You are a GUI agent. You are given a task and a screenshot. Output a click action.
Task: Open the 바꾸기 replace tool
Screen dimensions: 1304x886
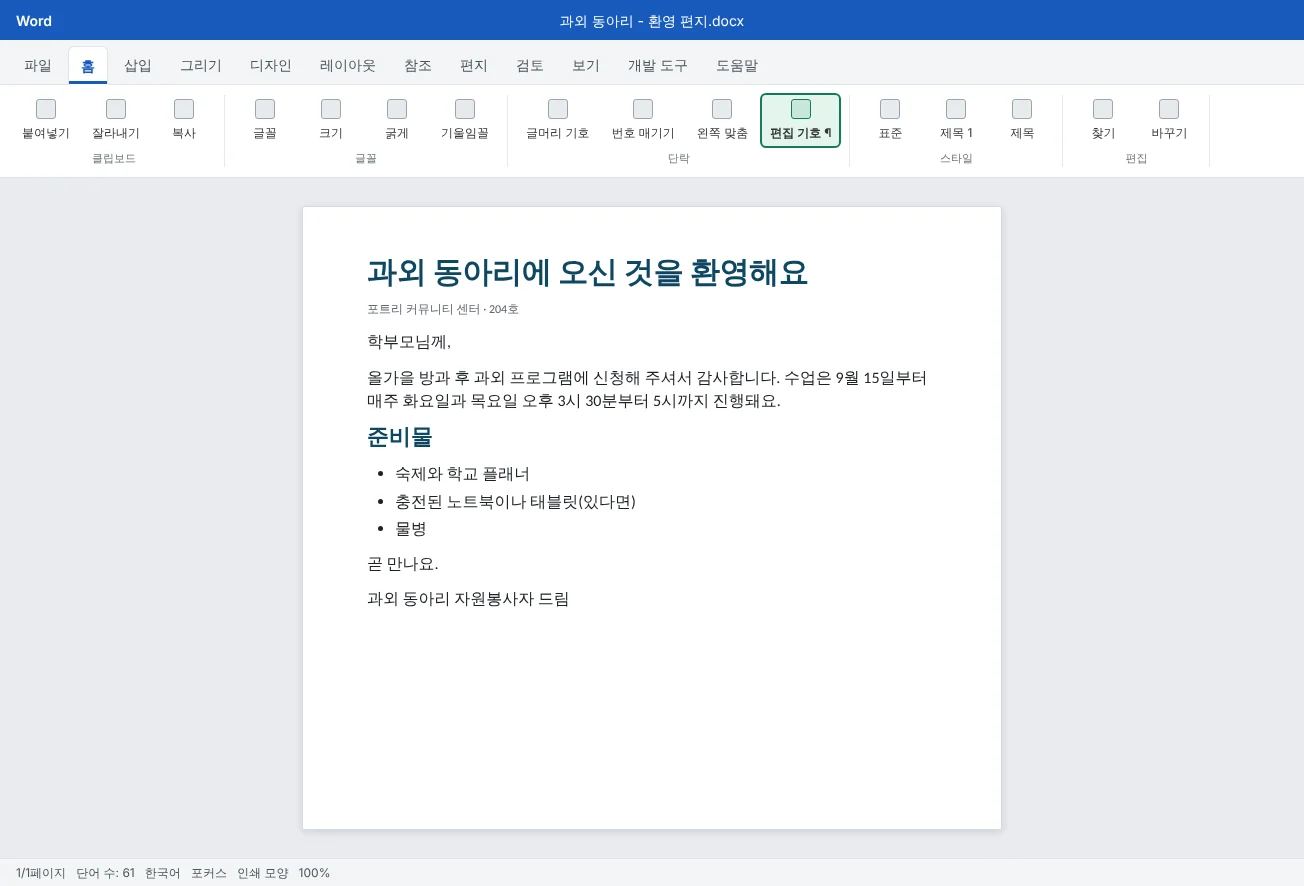[1169, 120]
